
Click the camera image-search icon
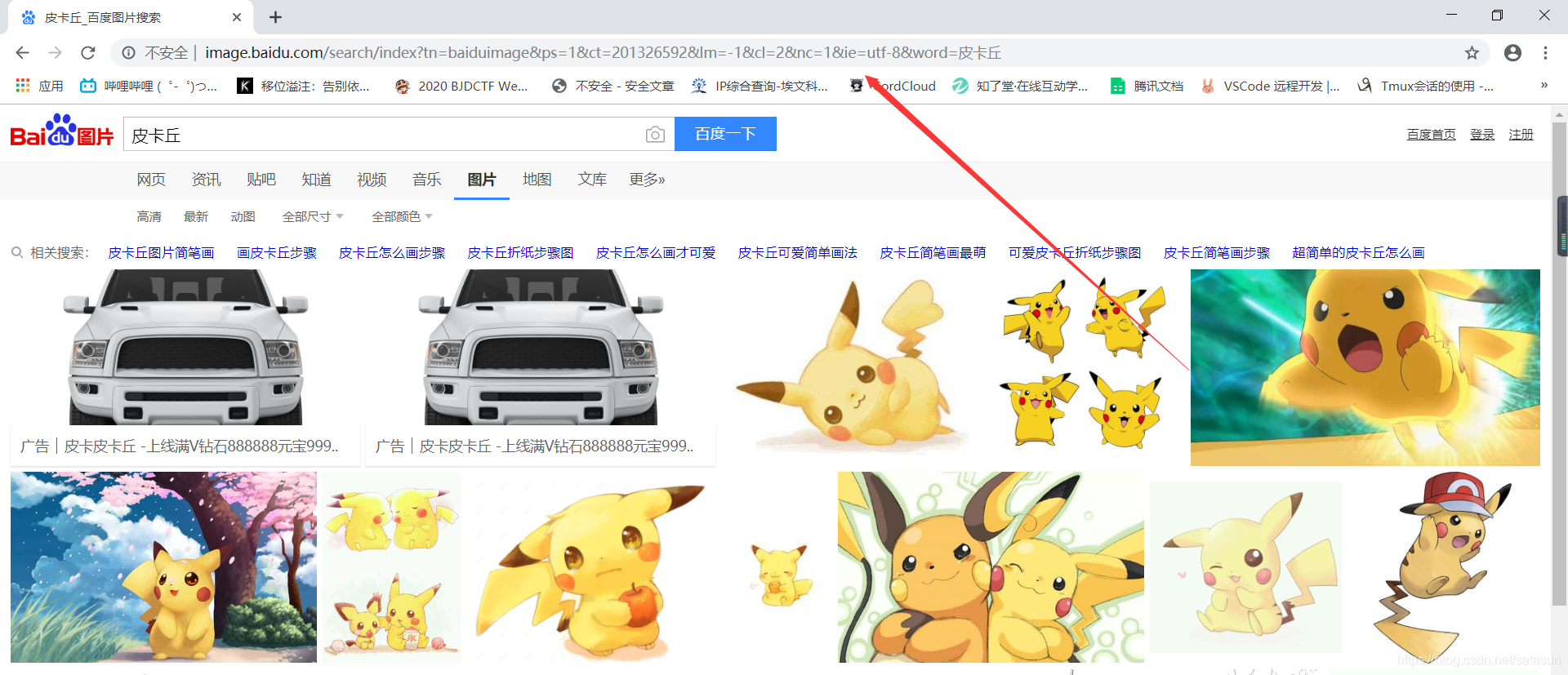pos(655,135)
